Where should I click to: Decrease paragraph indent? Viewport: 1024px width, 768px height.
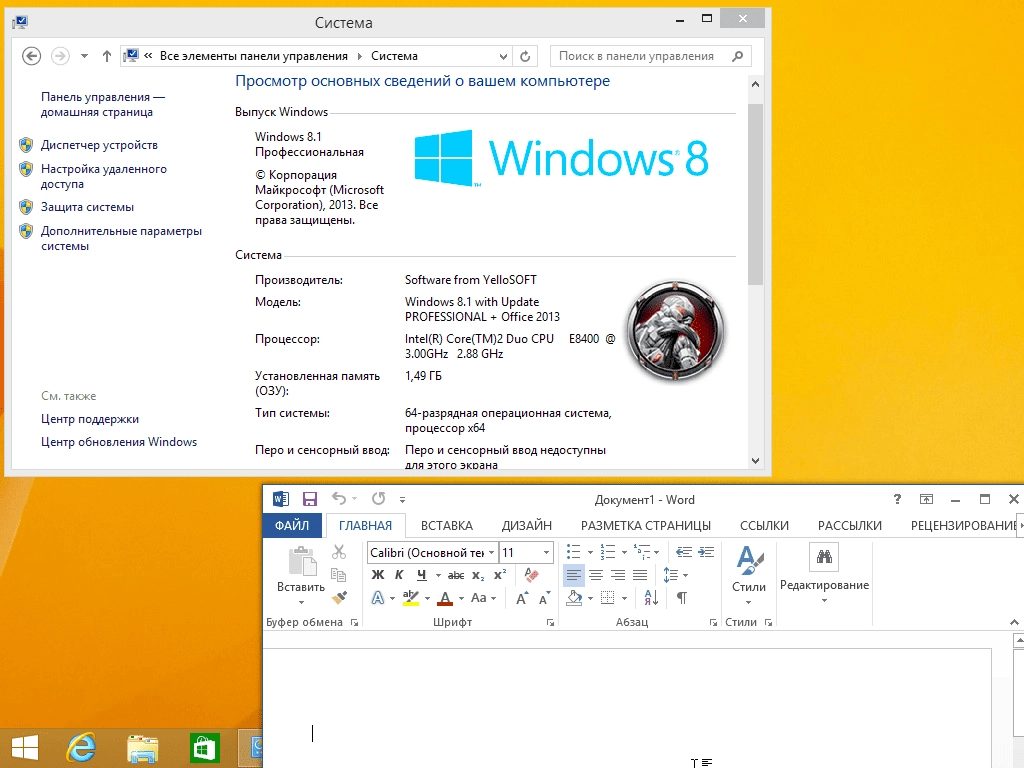click(x=684, y=552)
